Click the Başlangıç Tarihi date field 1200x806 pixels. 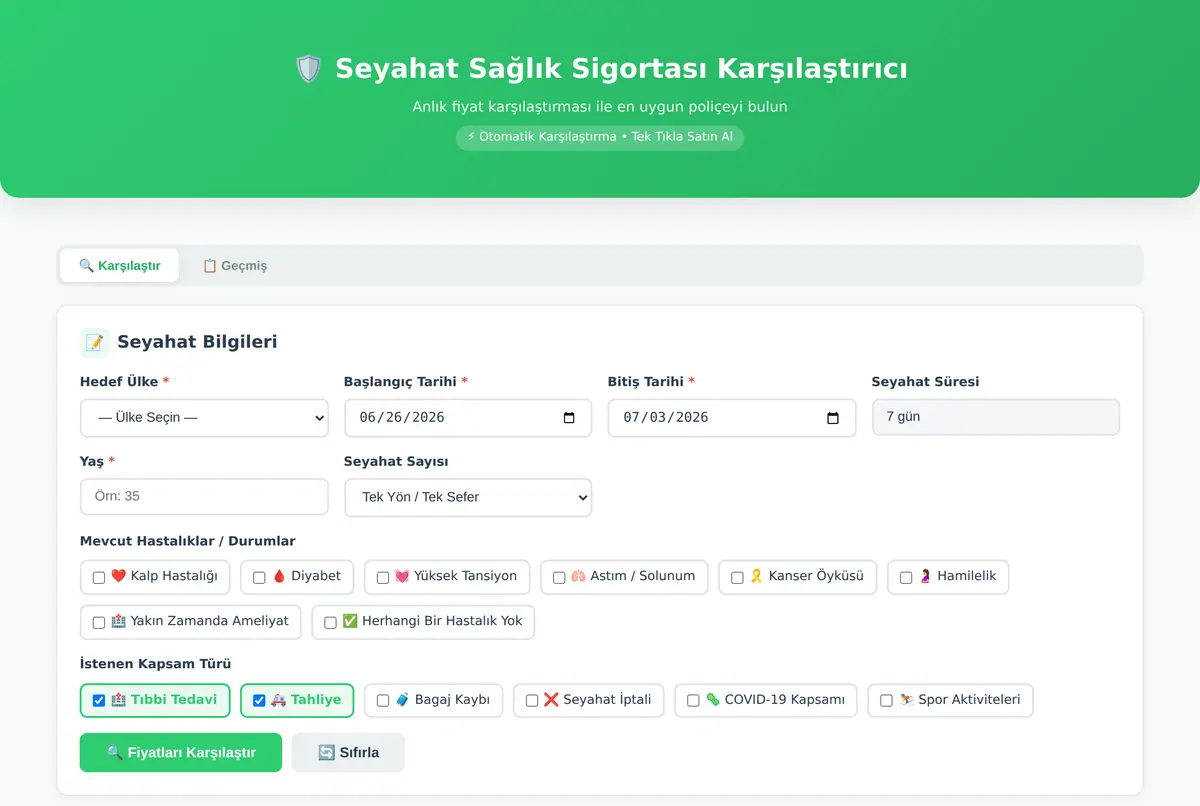[x=468, y=418]
